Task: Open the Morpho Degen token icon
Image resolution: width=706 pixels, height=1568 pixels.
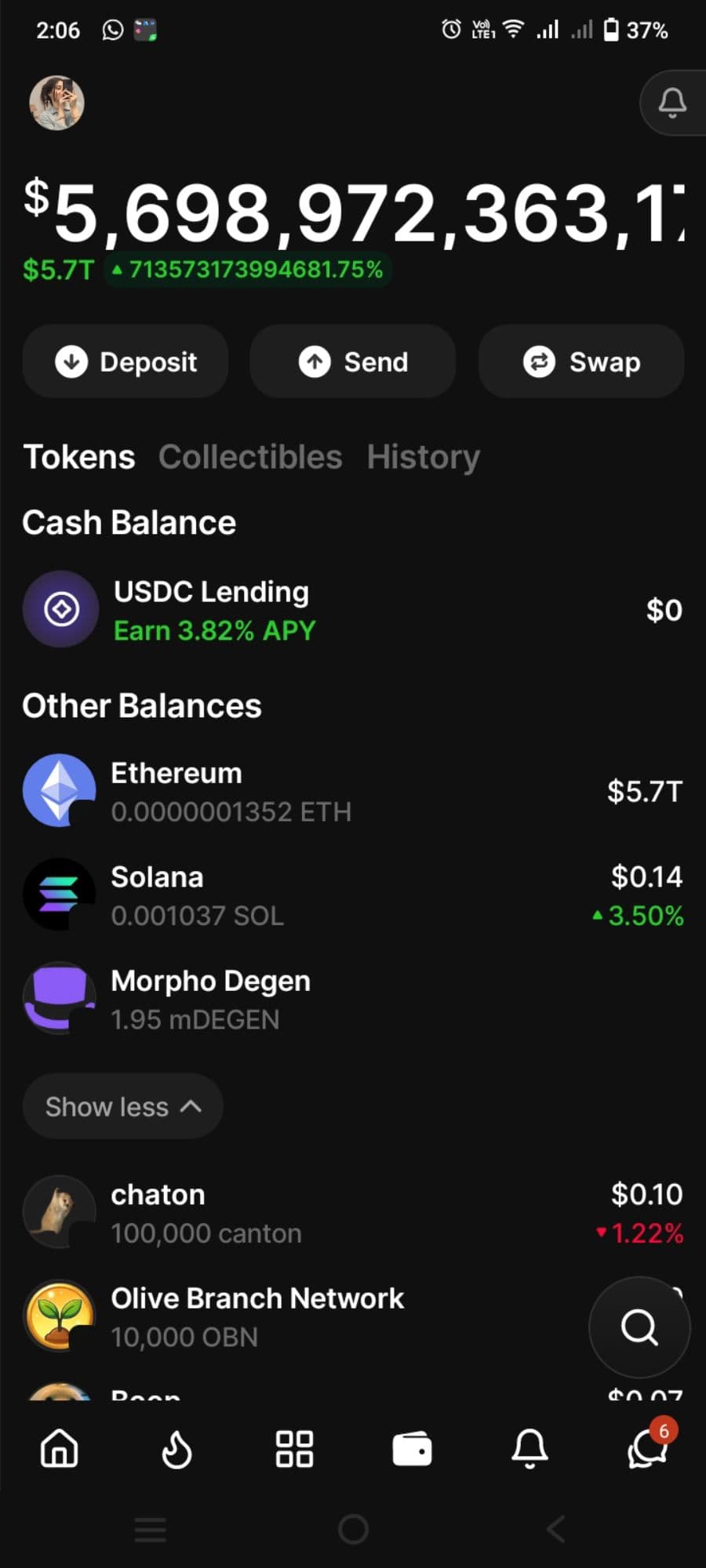Action: coord(60,998)
